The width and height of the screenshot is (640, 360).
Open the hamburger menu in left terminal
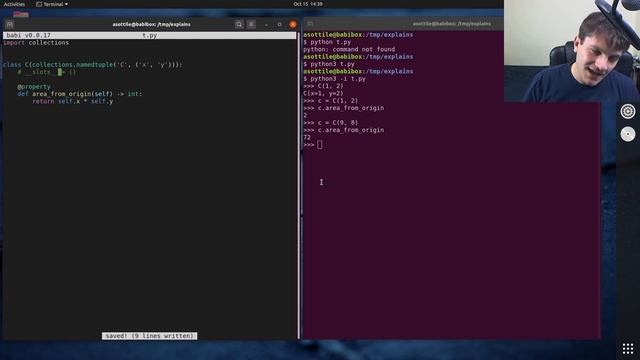pyautogui.click(x=251, y=24)
